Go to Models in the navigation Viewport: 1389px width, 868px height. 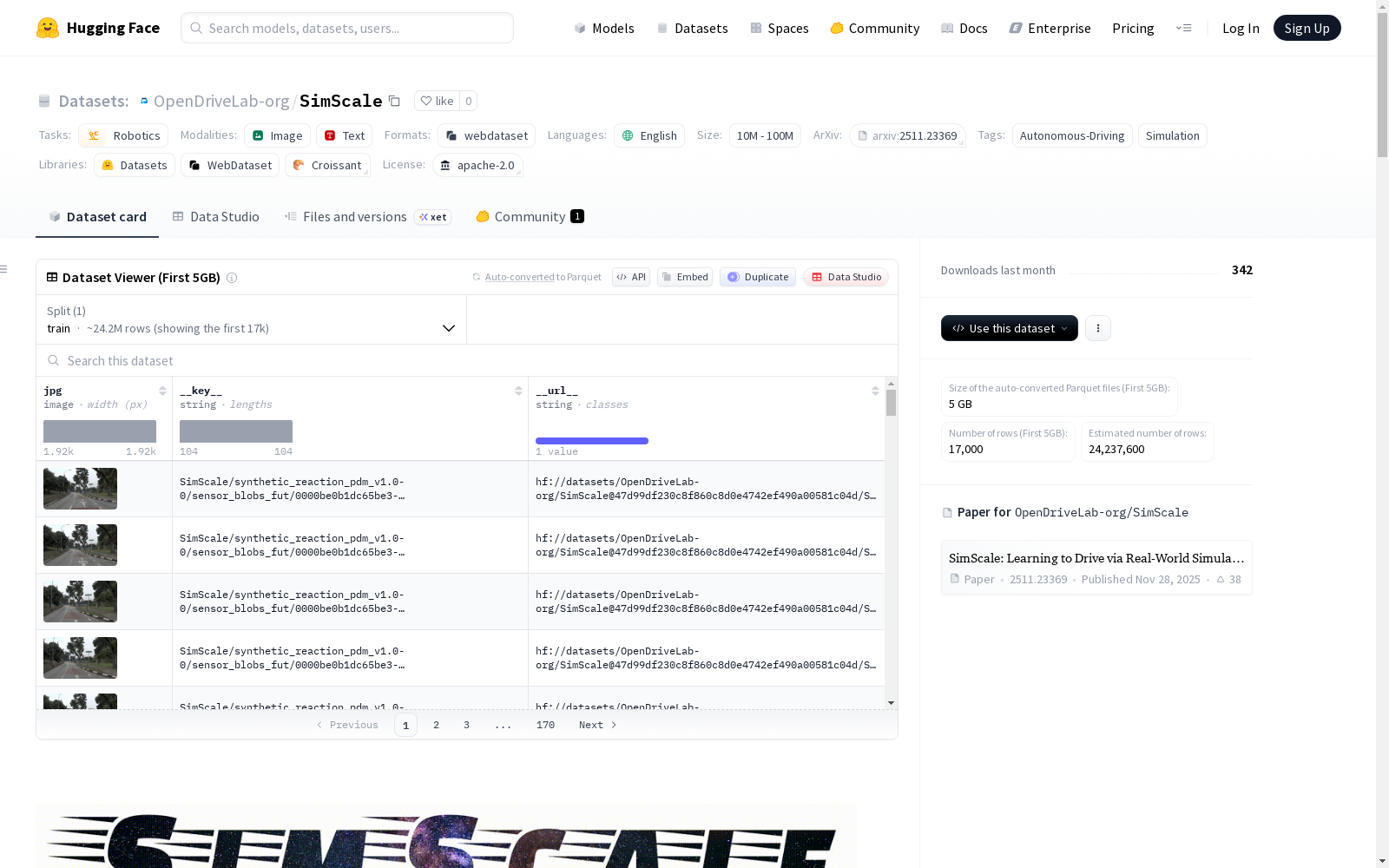(x=604, y=28)
